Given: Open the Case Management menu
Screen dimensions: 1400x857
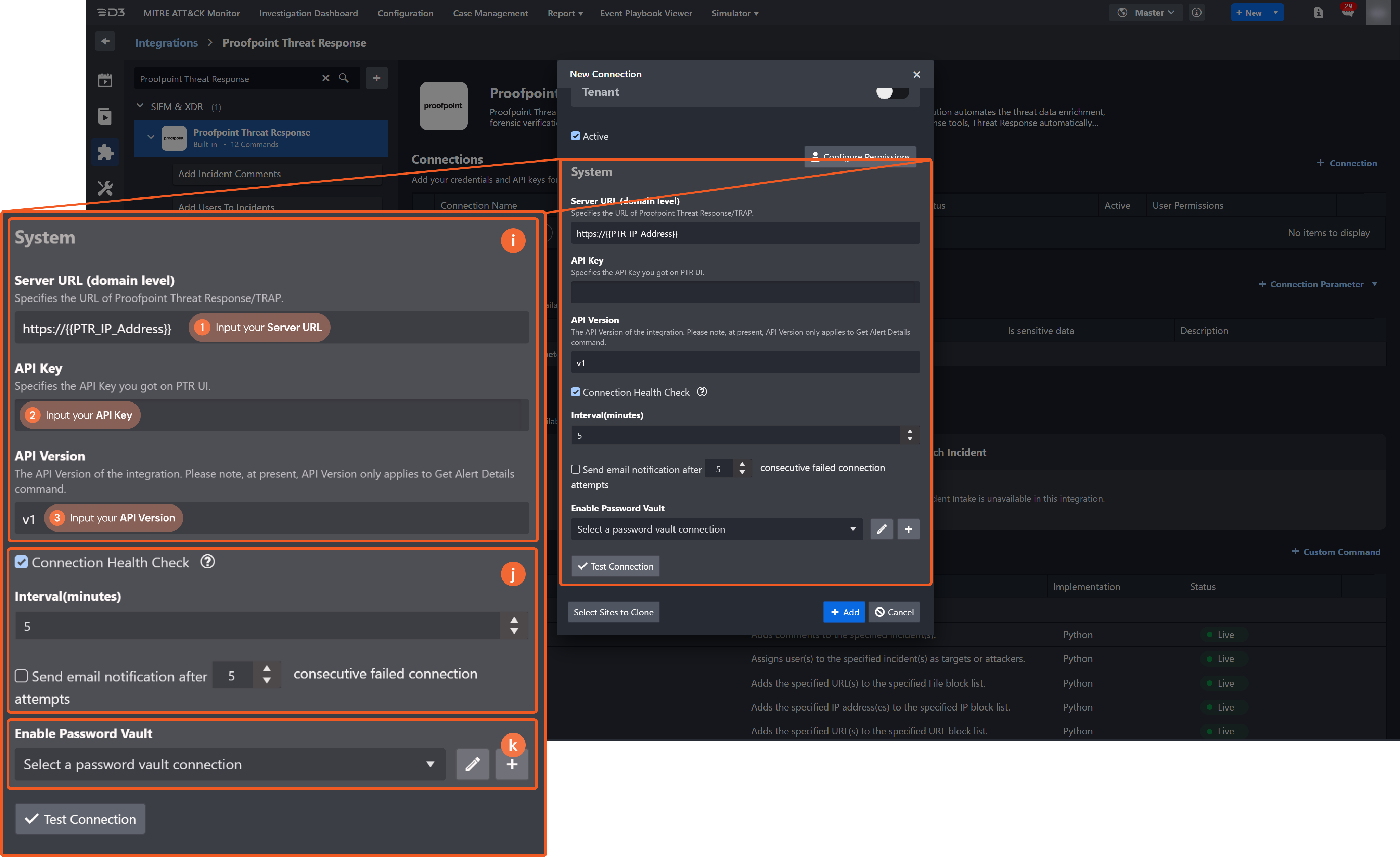Looking at the screenshot, I should click(x=490, y=13).
